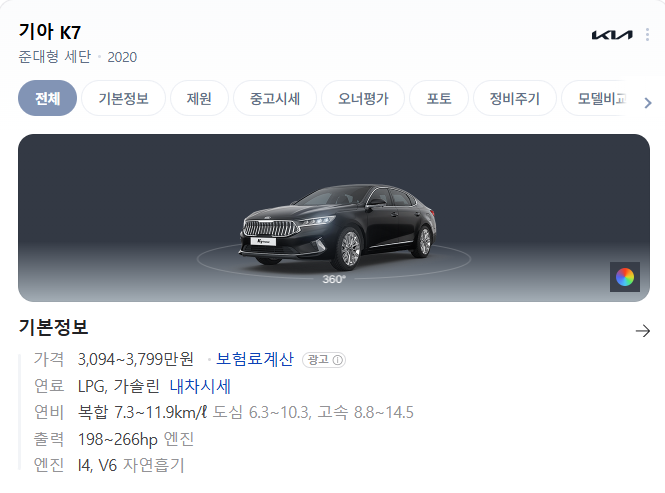Select the 전체 tab
This screenshot has height=493, width=665.
click(48, 98)
